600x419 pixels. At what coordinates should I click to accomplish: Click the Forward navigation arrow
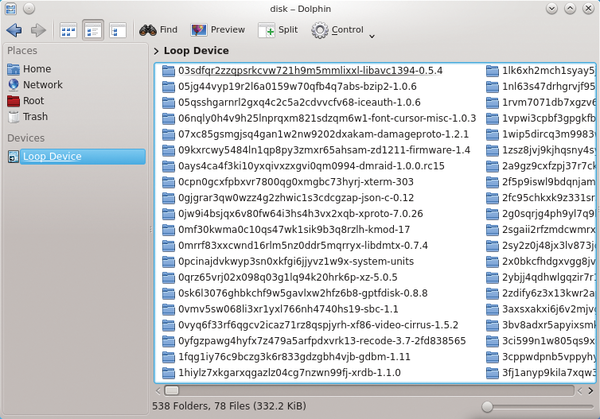click(38, 30)
